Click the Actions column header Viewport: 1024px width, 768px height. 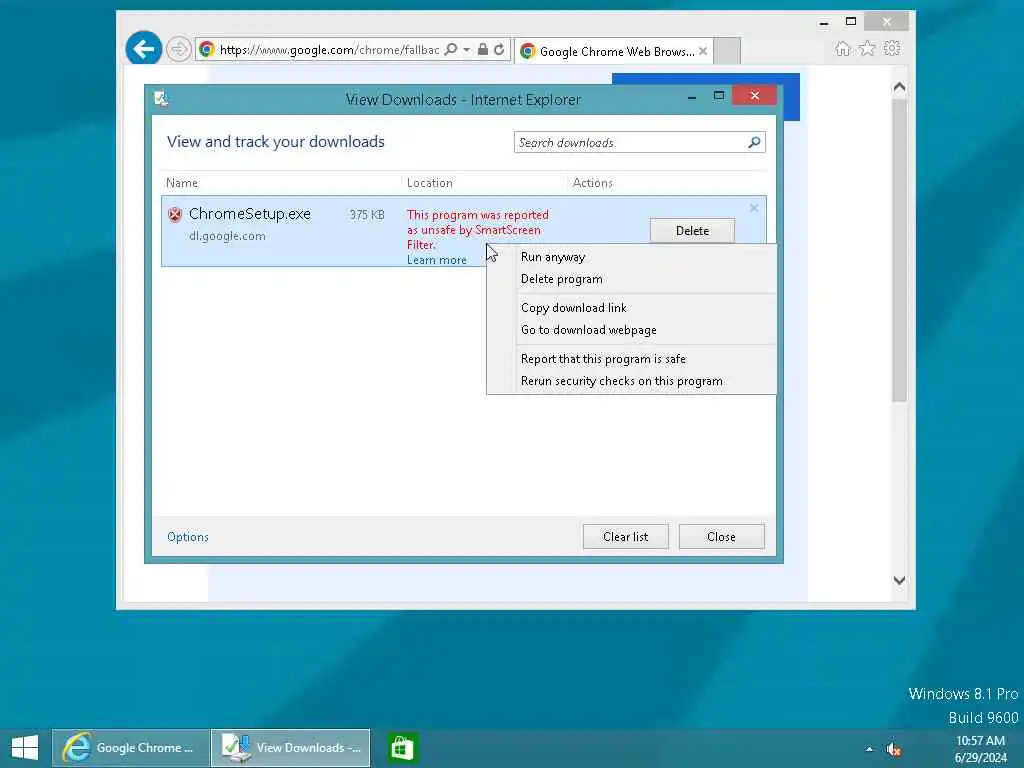(x=592, y=183)
